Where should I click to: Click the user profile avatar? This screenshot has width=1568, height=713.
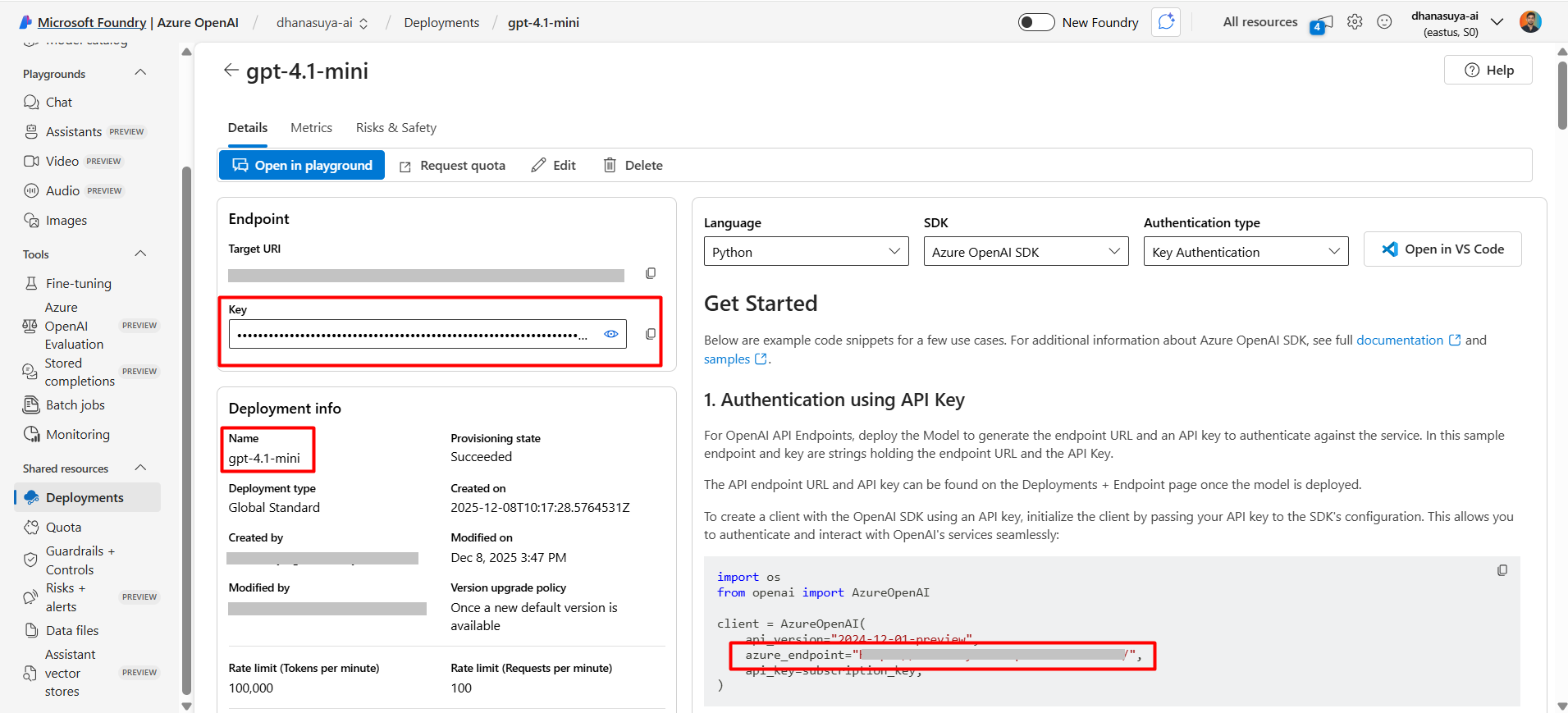(1530, 22)
